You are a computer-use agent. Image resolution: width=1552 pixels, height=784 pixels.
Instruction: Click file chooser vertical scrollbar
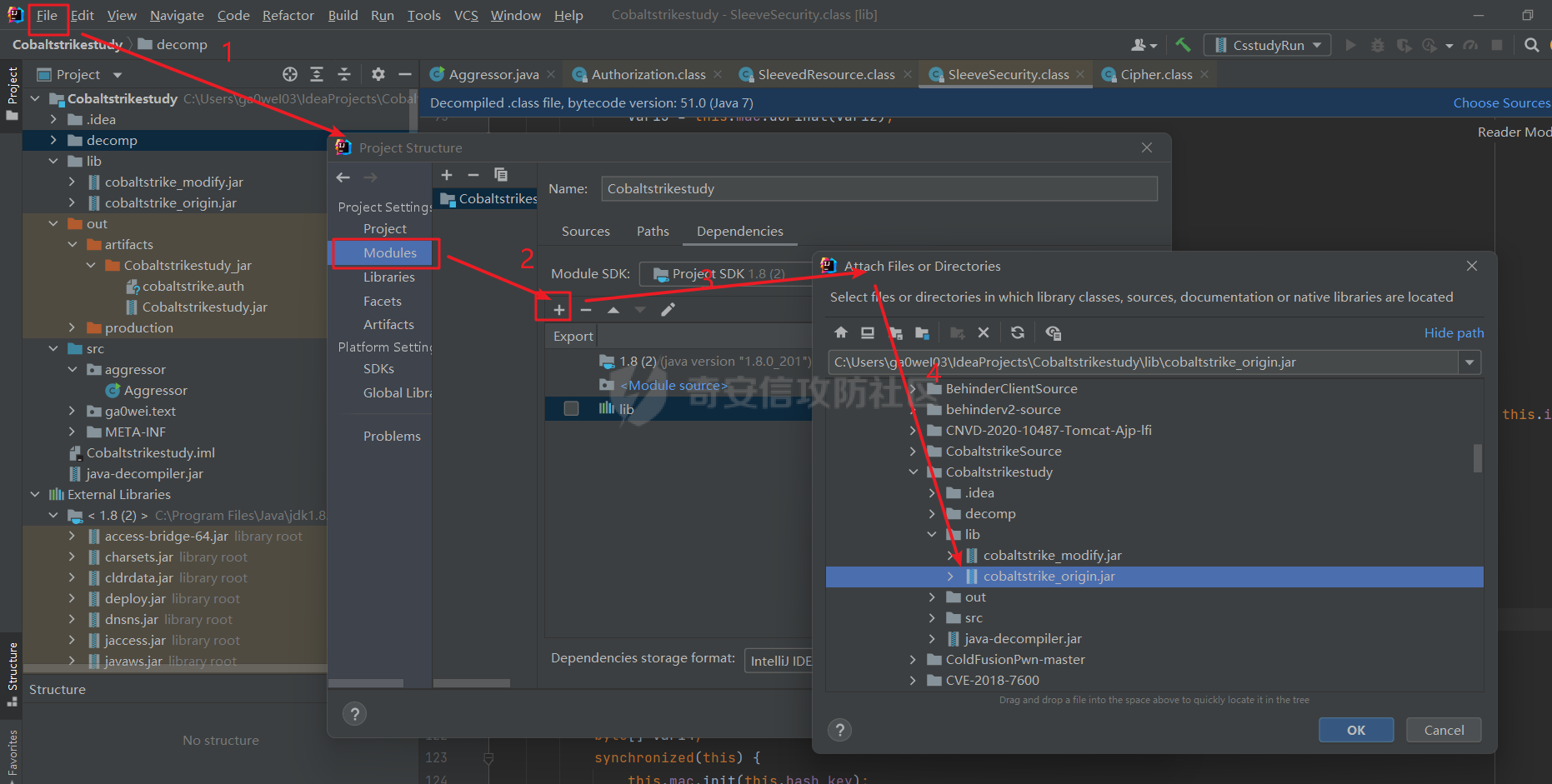1478,458
